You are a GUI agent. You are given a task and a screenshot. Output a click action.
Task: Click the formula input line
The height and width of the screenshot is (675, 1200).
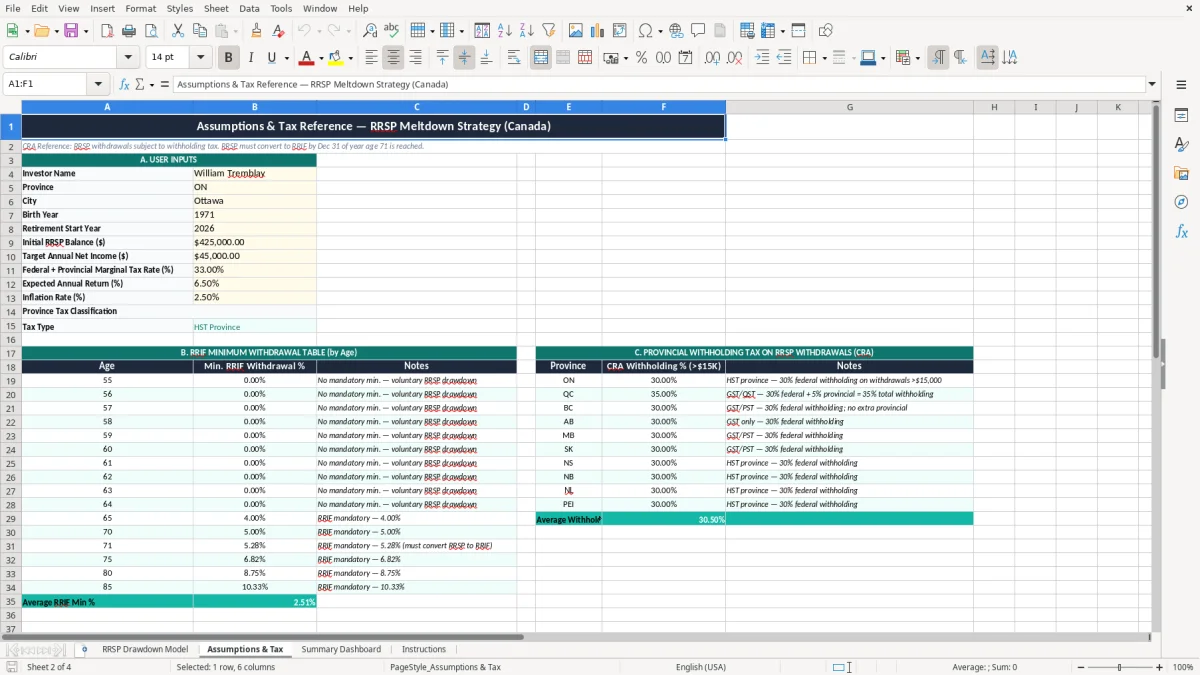658,84
